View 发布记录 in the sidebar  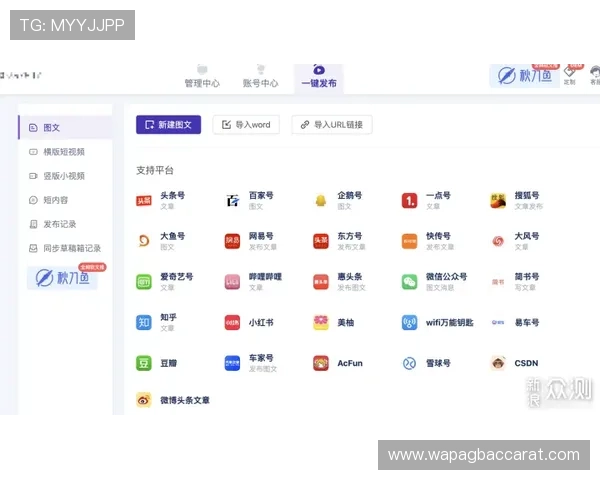point(66,224)
